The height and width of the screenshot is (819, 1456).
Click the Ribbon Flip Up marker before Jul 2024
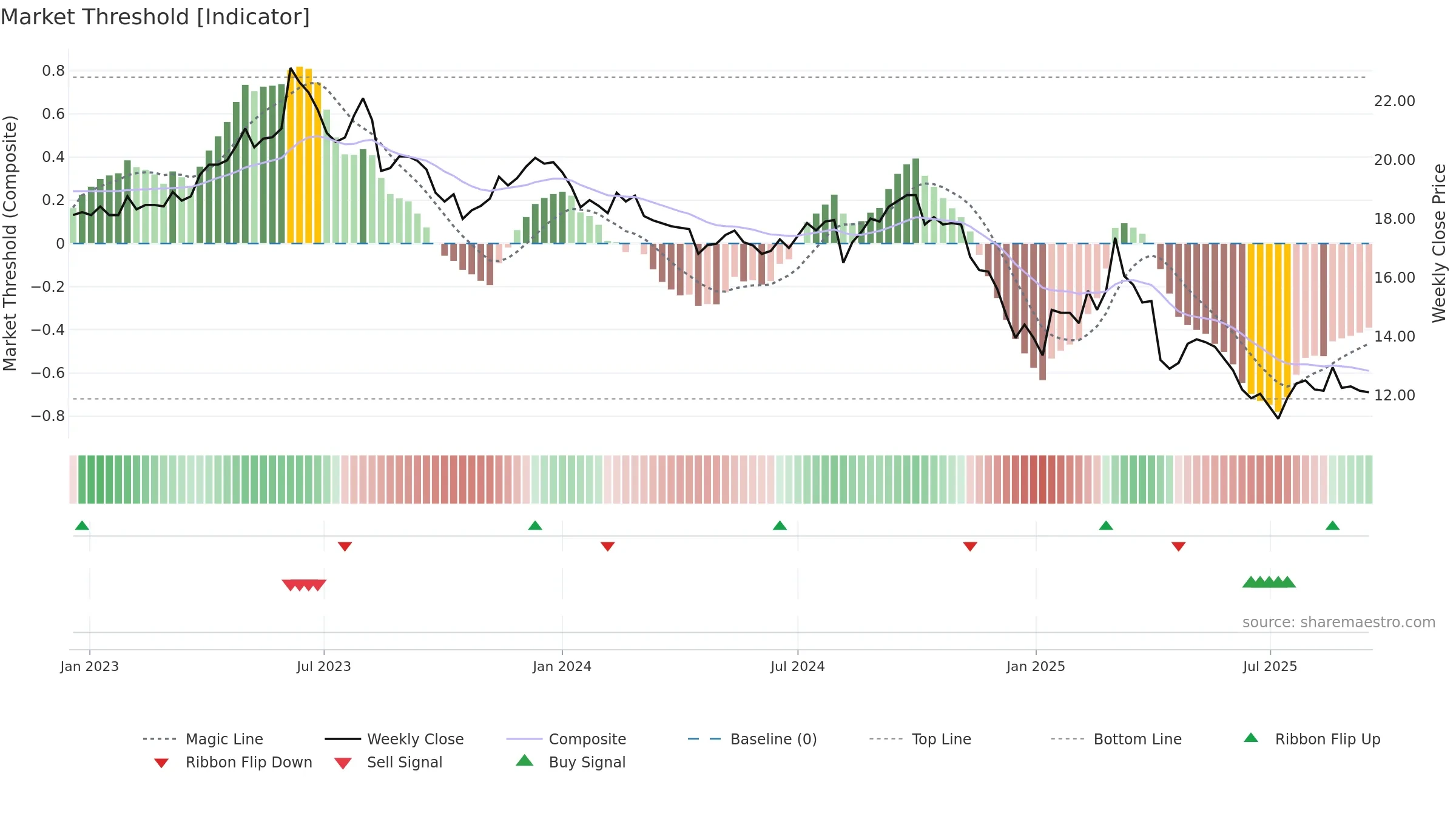[x=780, y=525]
